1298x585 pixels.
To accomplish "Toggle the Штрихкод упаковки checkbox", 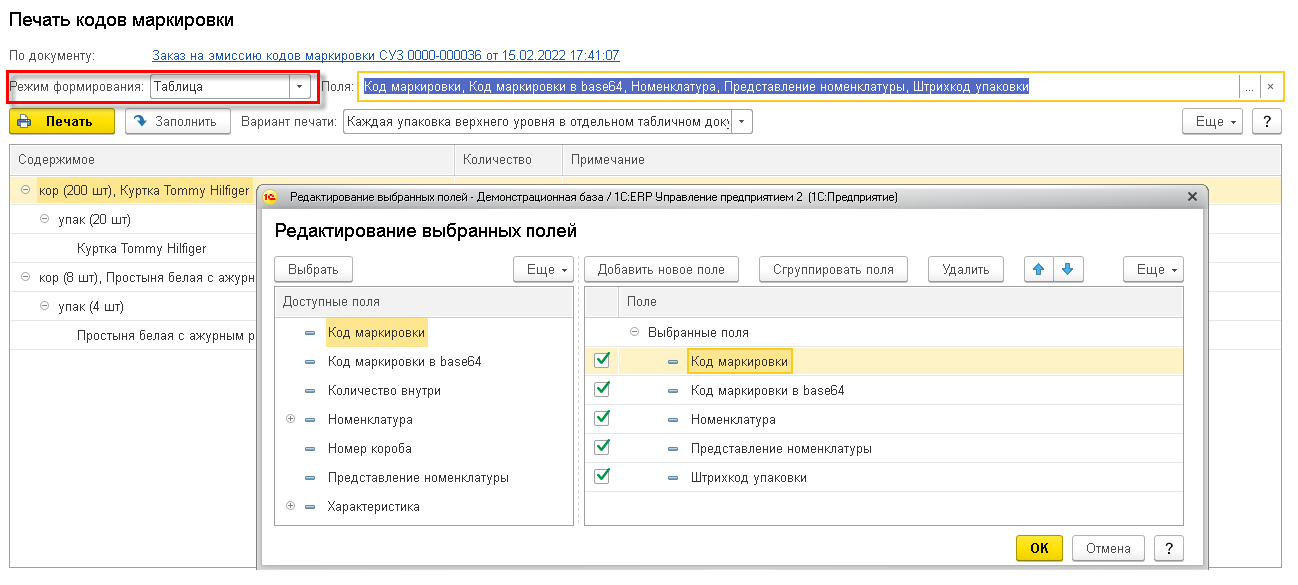I will pyautogui.click(x=602, y=477).
